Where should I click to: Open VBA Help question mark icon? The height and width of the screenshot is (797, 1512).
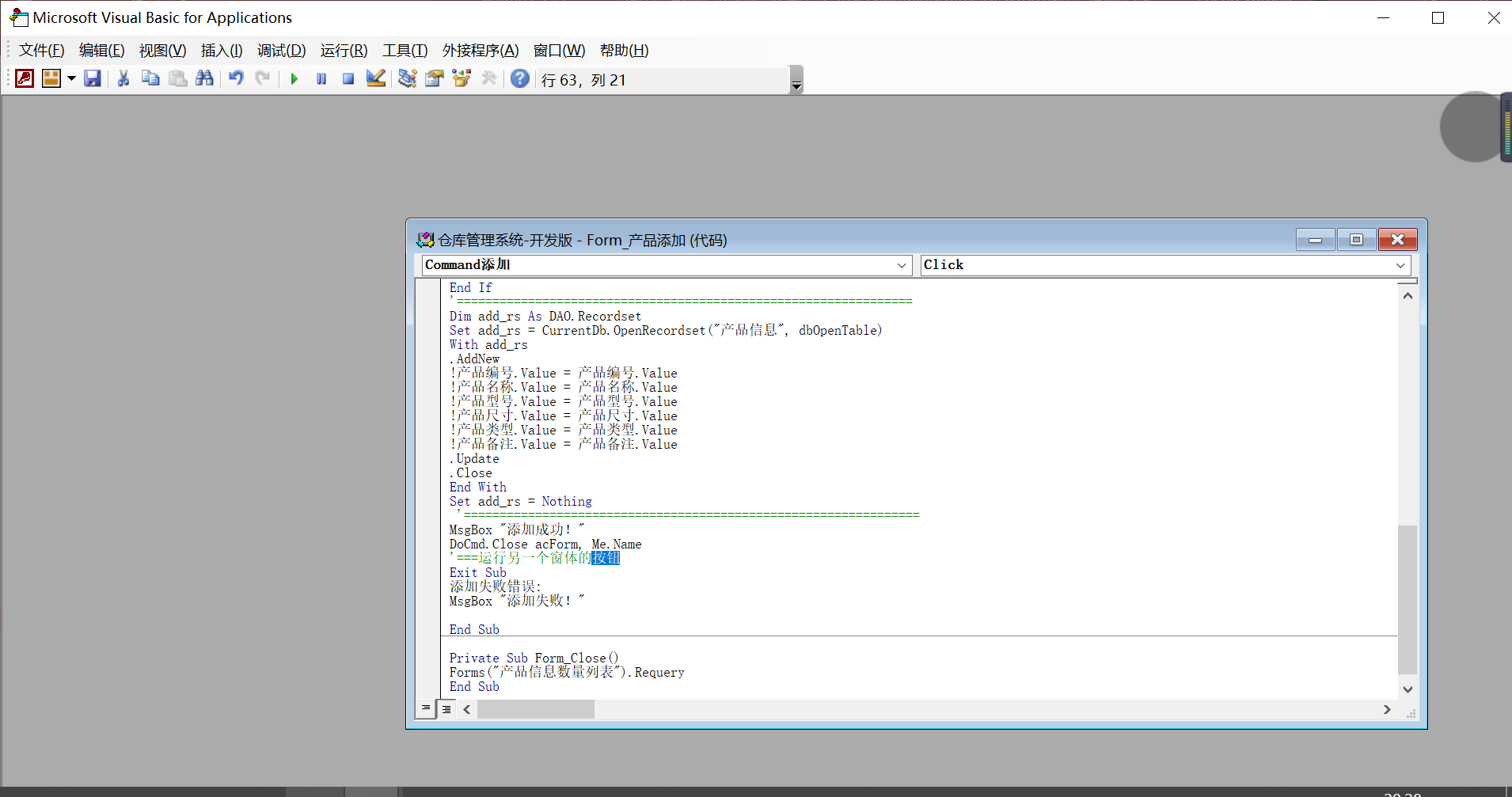click(x=520, y=78)
